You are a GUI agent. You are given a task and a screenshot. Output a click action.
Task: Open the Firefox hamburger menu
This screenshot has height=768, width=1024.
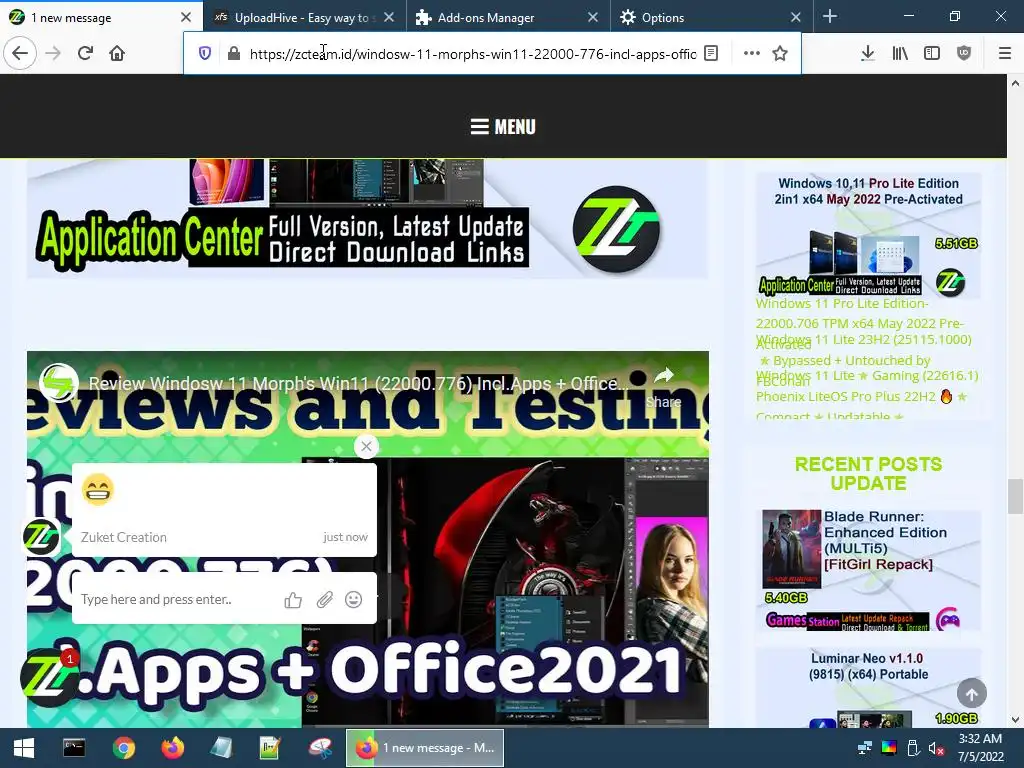[x=1005, y=54]
